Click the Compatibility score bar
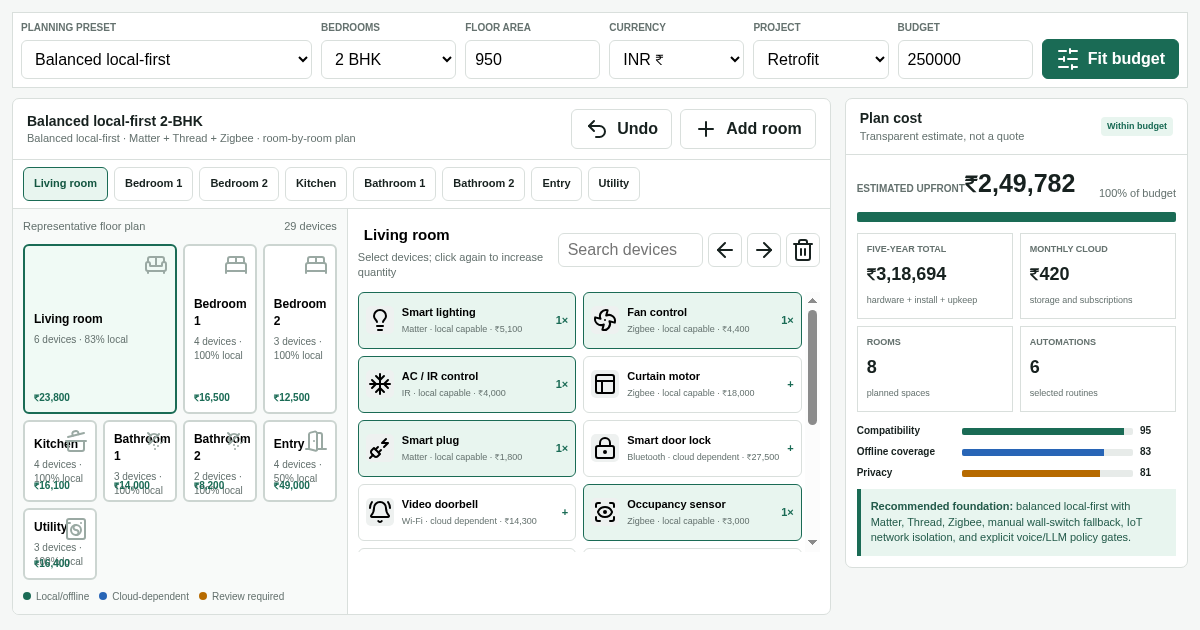Screen dimensions: 1200x630 tap(1047, 431)
